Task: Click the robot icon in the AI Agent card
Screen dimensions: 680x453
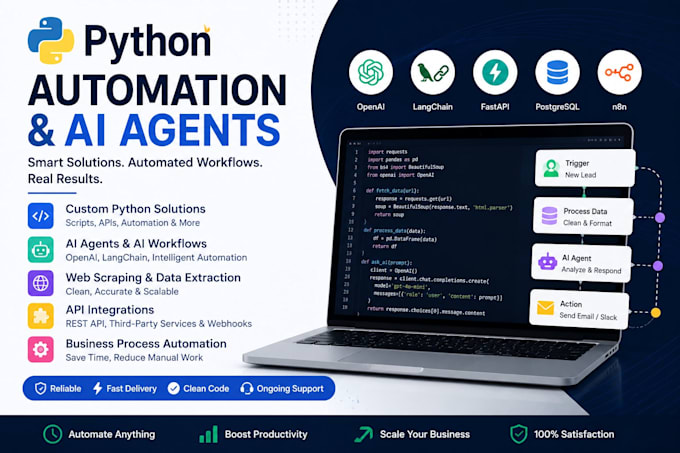Action: pyautogui.click(x=547, y=262)
